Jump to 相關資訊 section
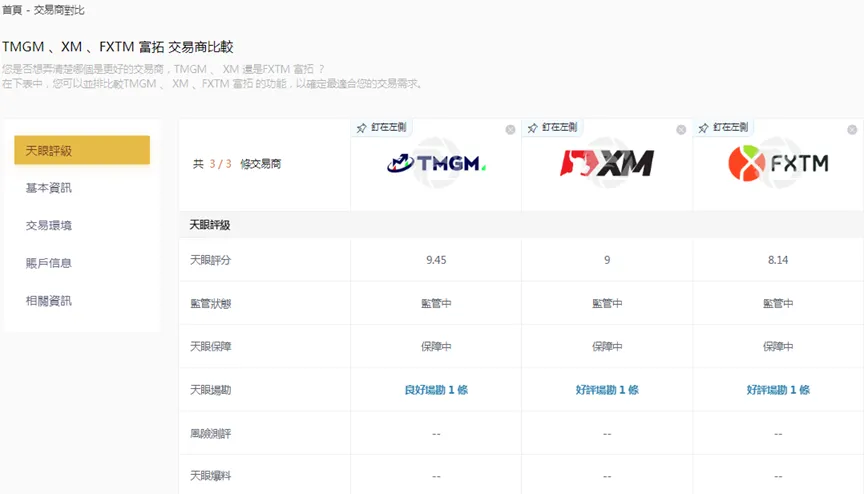The image size is (864, 494). coord(48,301)
